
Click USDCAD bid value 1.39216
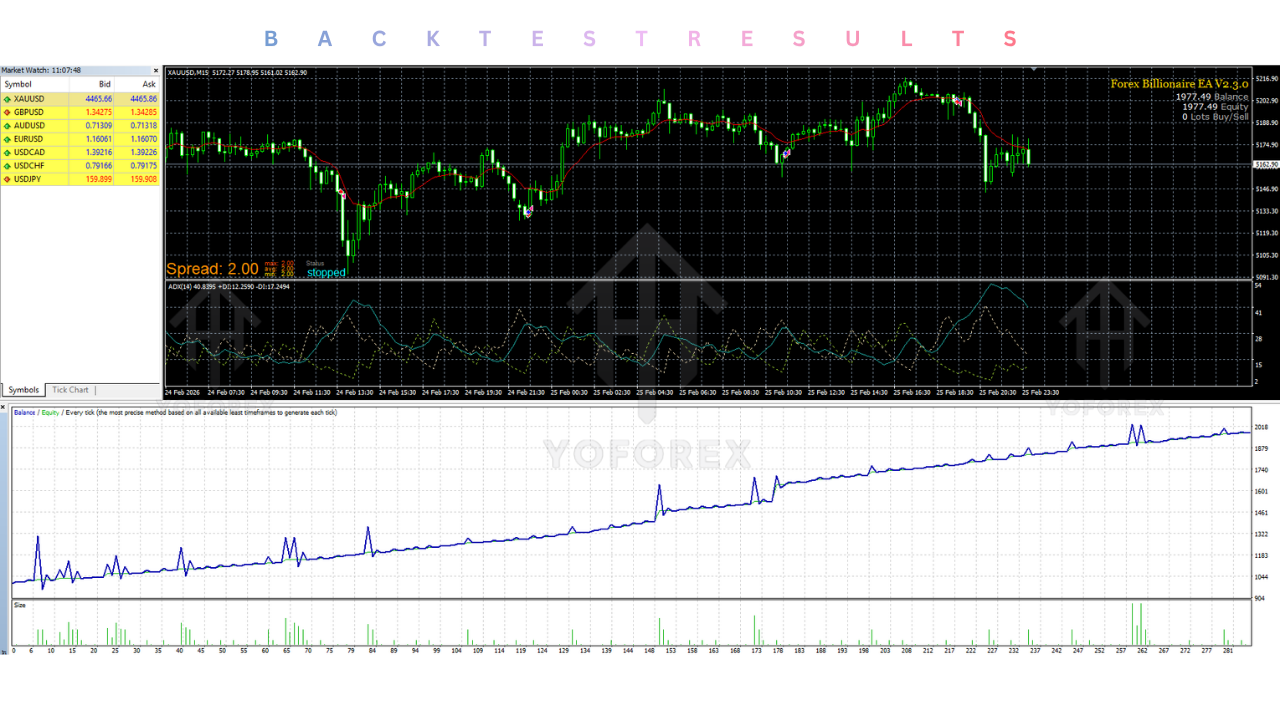point(99,152)
